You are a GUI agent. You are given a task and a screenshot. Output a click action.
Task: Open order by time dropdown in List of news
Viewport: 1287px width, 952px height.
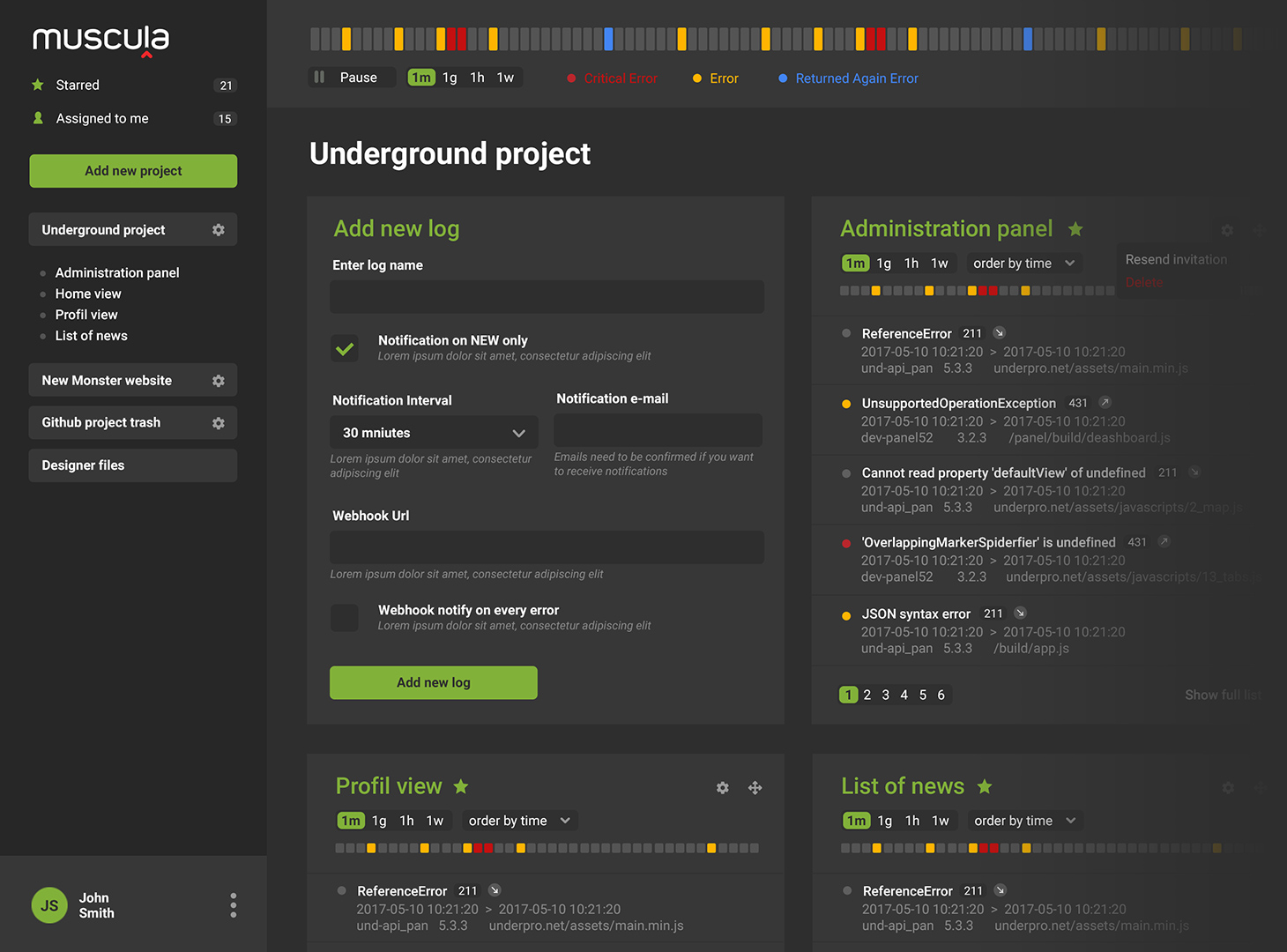pos(1025,821)
